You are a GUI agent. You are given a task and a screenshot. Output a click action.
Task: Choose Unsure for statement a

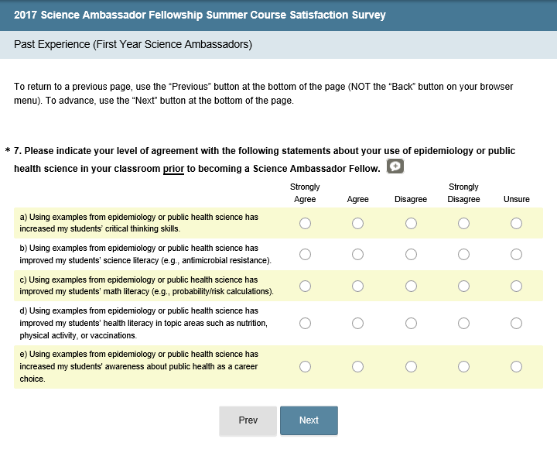coord(516,223)
